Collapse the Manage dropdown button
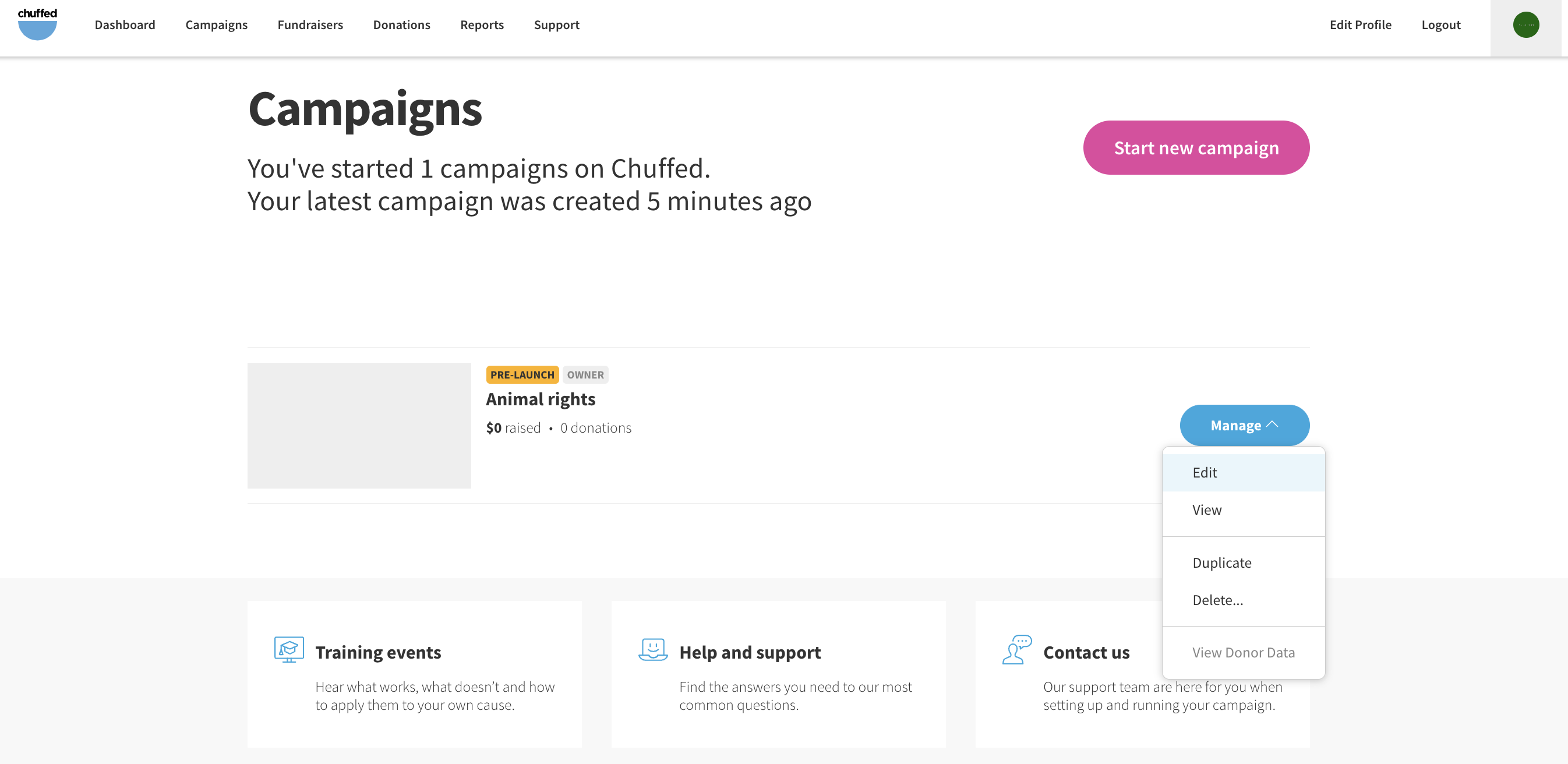 tap(1244, 425)
